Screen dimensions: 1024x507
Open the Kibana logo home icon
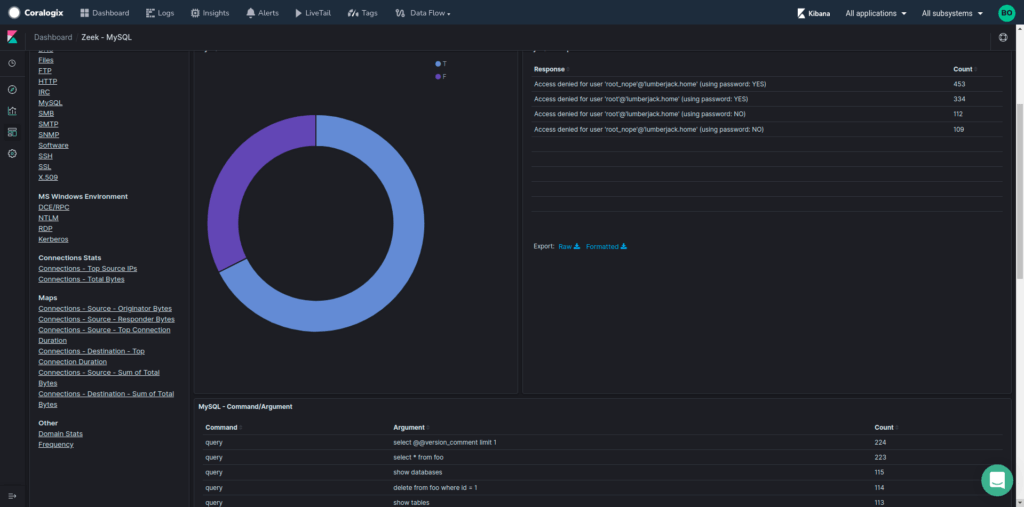coord(12,37)
